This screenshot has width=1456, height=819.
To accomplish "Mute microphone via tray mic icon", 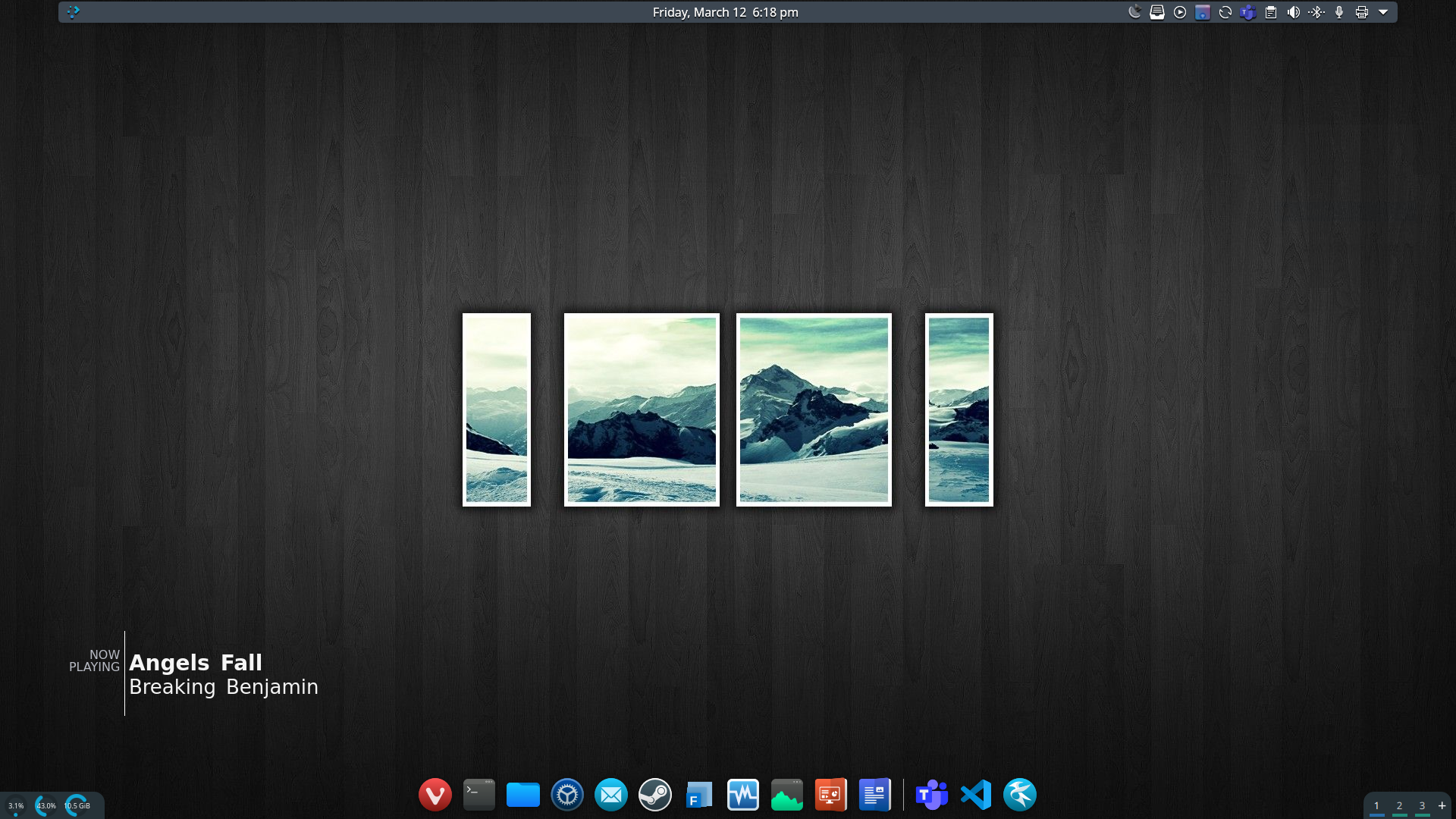I will tap(1339, 12).
